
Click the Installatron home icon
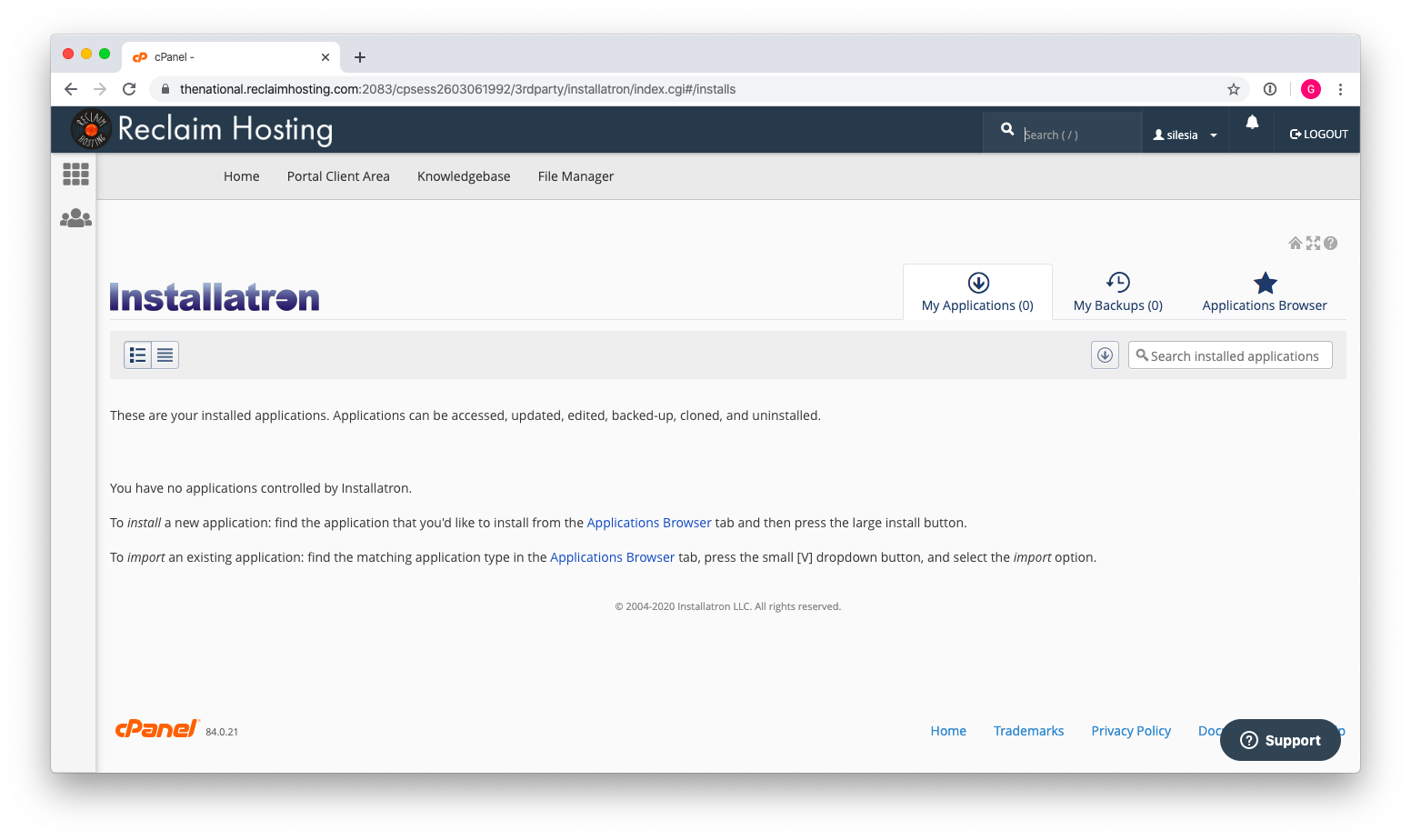1296,243
